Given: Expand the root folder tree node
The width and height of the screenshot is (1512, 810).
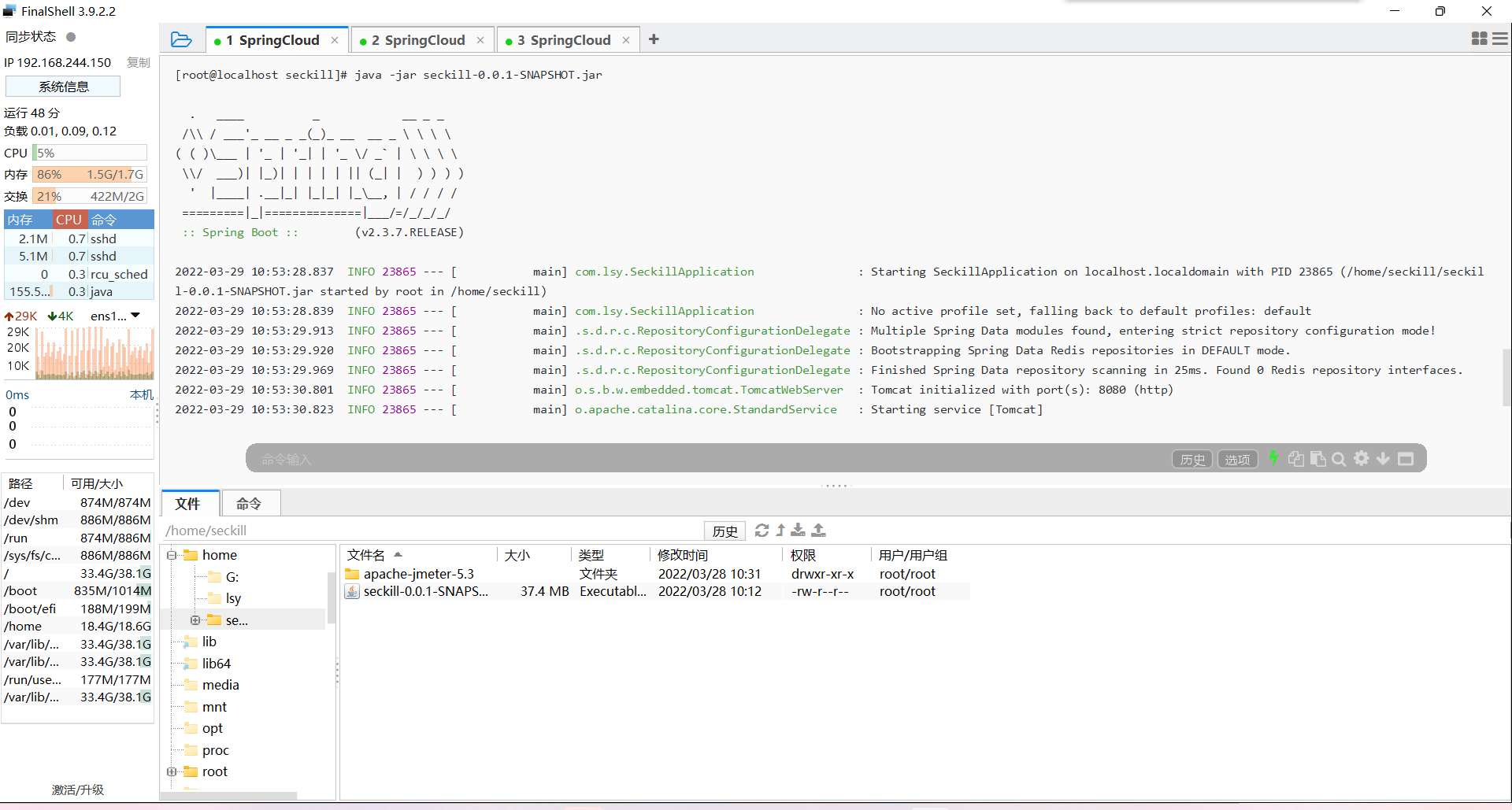Looking at the screenshot, I should [172, 772].
